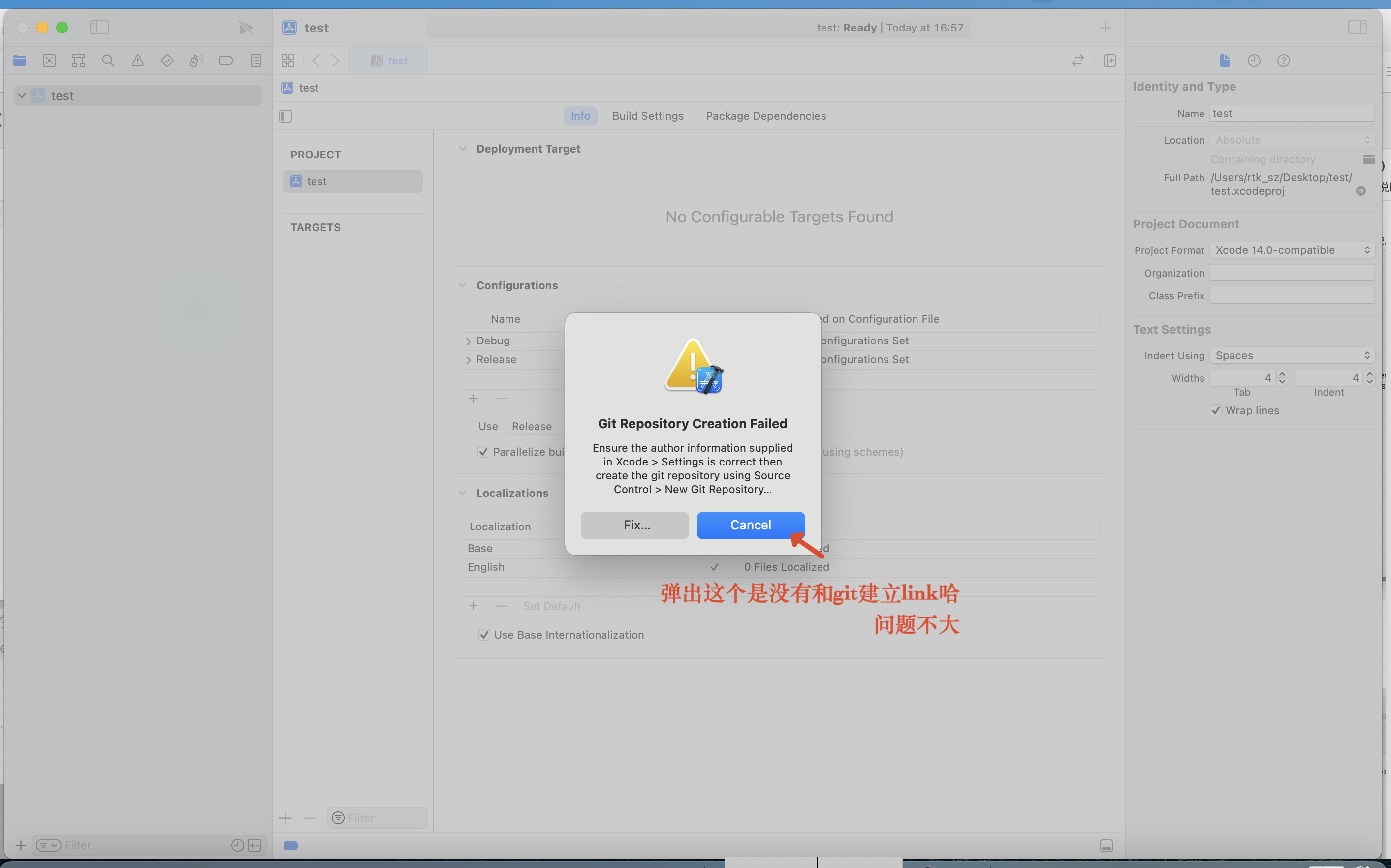Viewport: 1391px width, 868px height.
Task: Click the Cancel button in dialog
Action: pos(751,525)
